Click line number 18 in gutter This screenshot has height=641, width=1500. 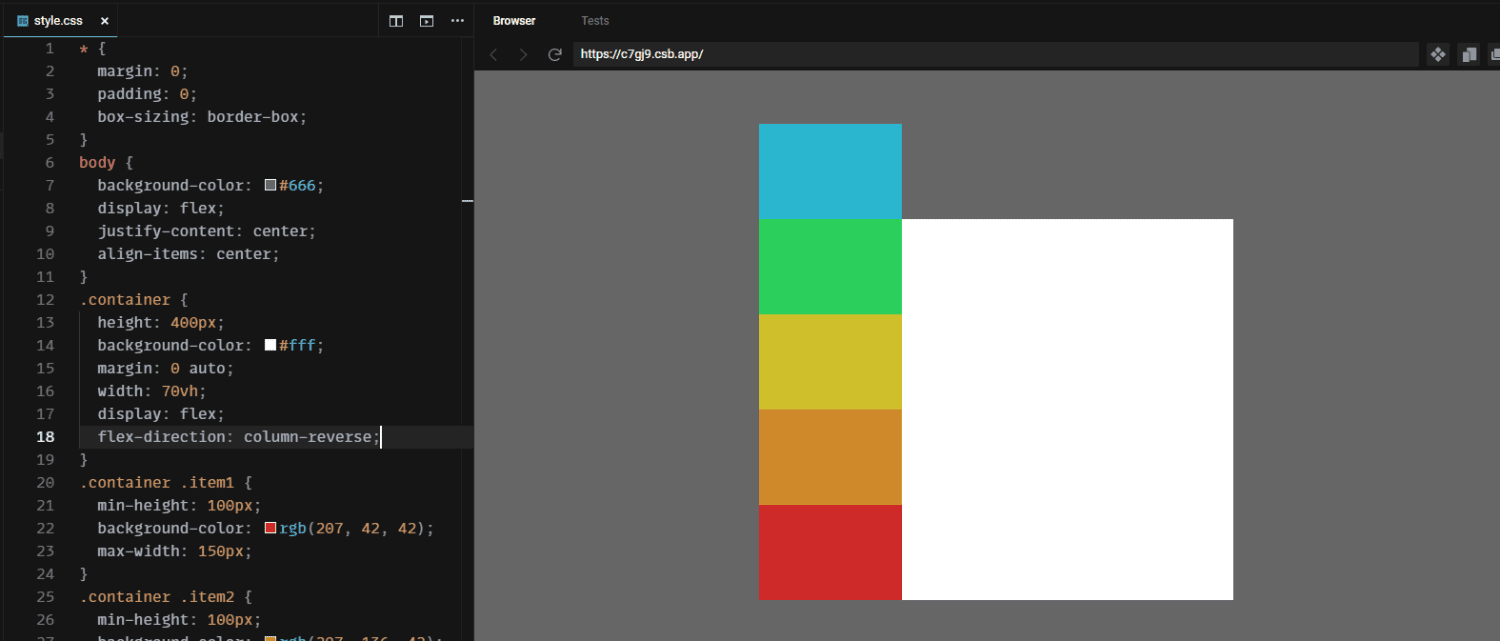(46, 437)
